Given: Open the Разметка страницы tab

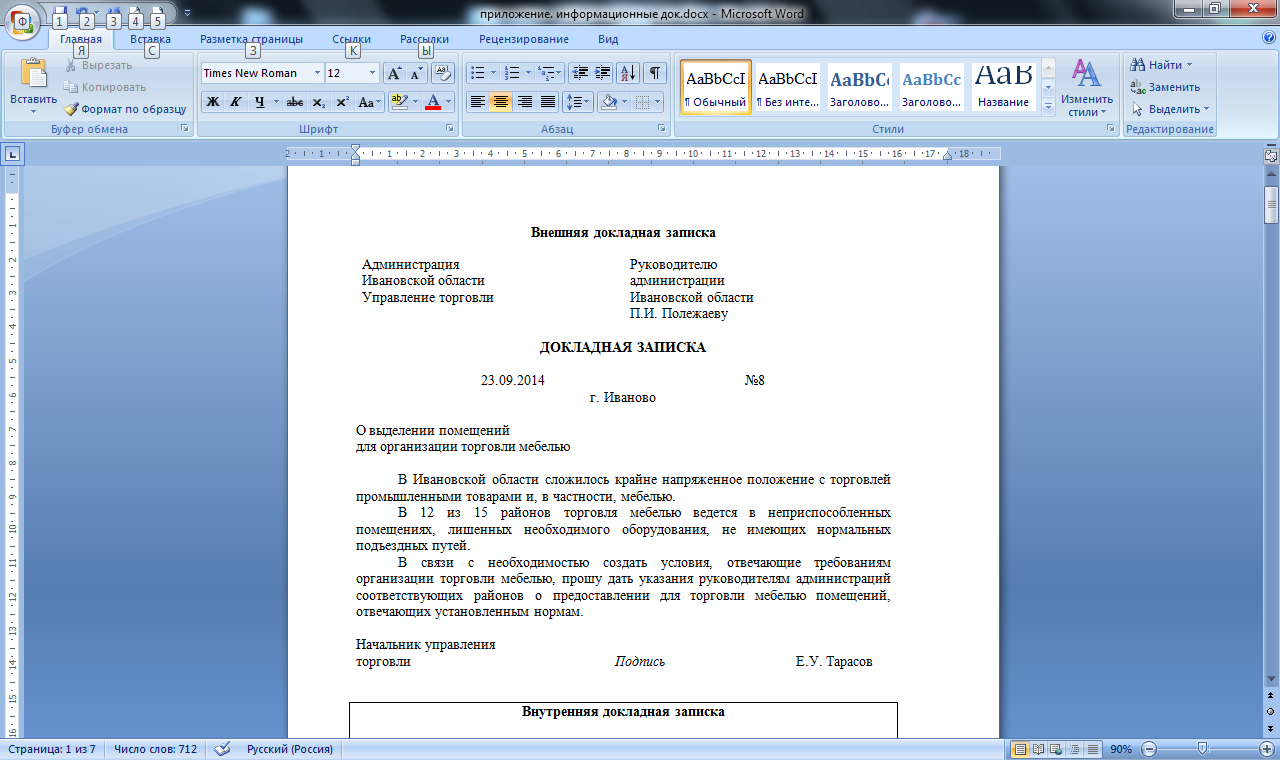Looking at the screenshot, I should tap(251, 39).
